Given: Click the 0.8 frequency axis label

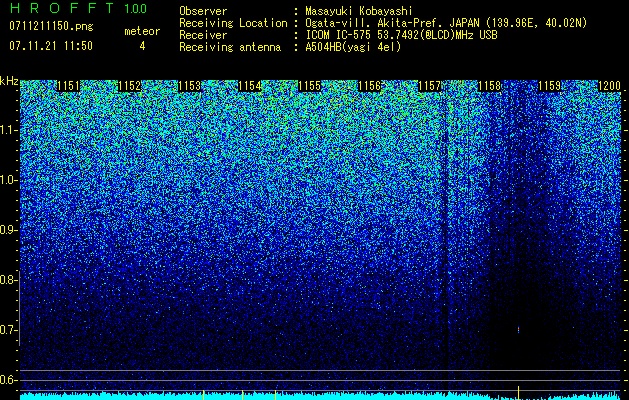Looking at the screenshot, I should pos(9,280).
